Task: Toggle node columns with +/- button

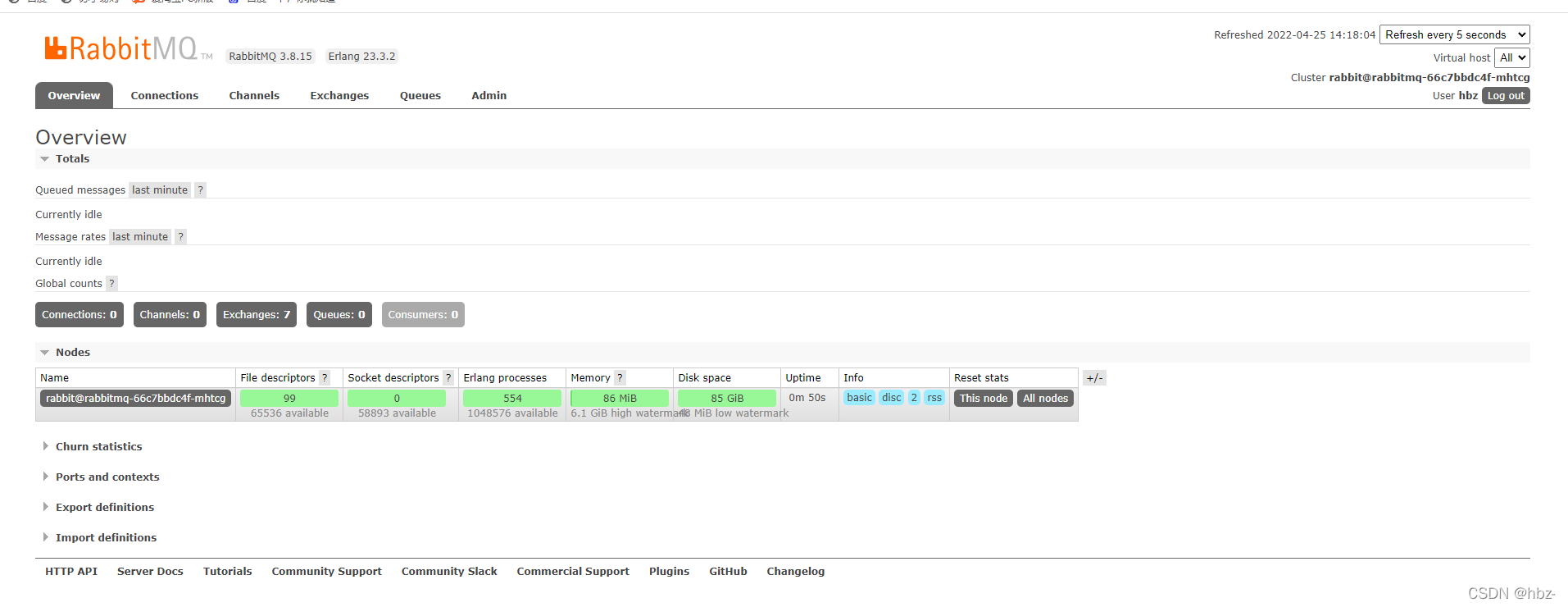Action: (x=1094, y=378)
